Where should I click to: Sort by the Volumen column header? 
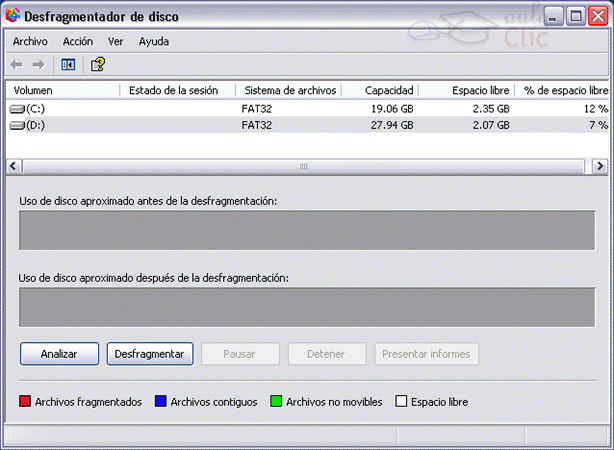pyautogui.click(x=63, y=90)
